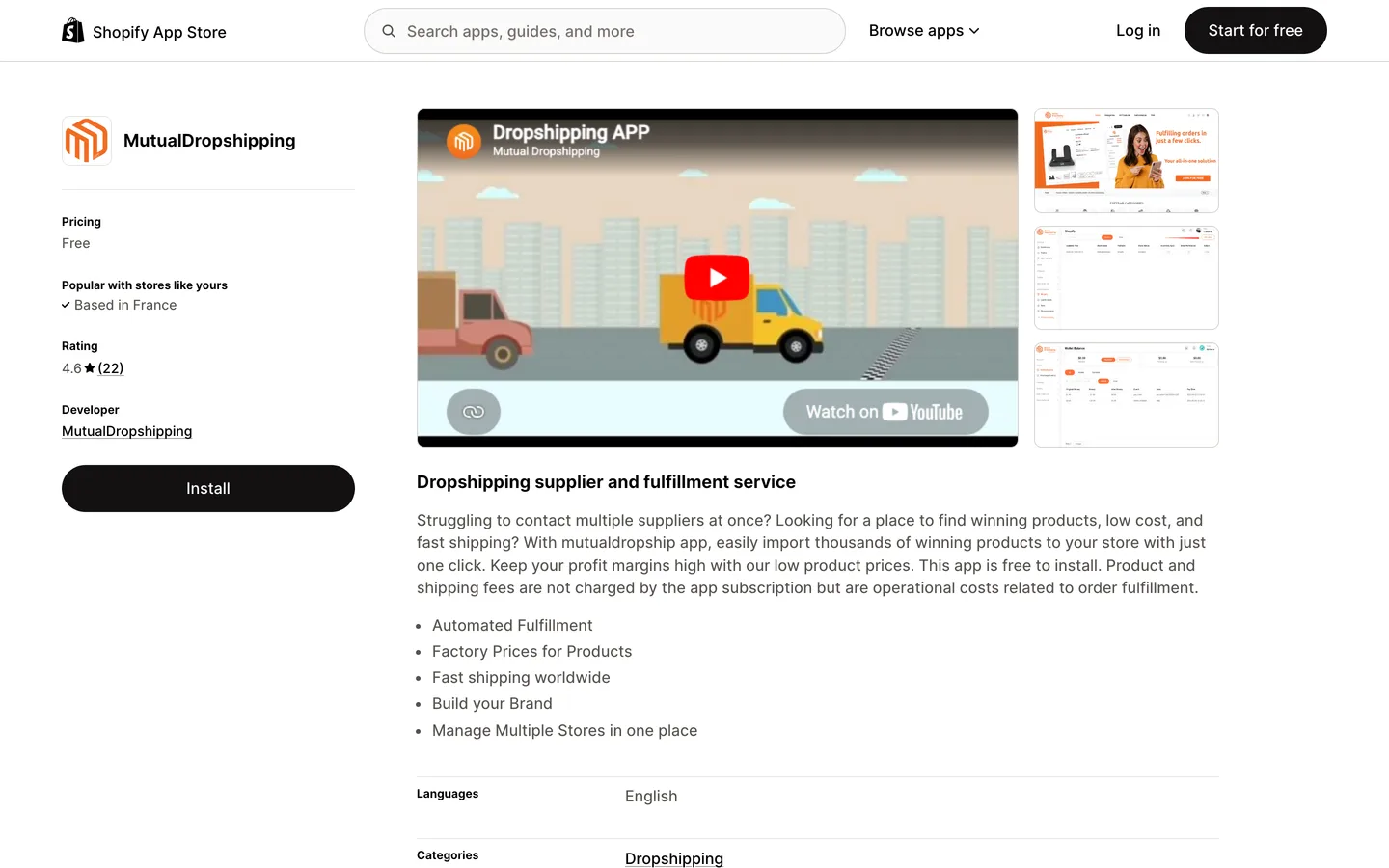Focus the search apps input field

coord(605,31)
